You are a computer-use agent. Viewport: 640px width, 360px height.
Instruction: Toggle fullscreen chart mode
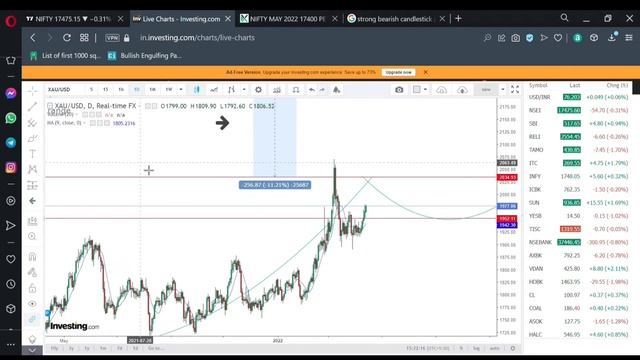515,89
